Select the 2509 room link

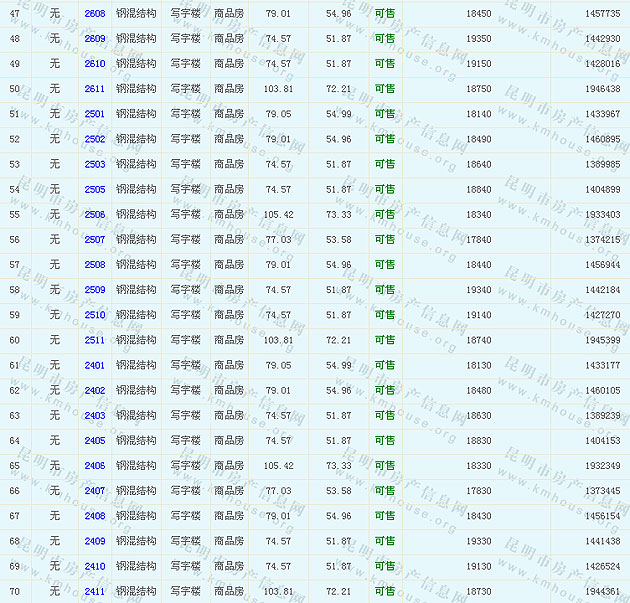pyautogui.click(x=95, y=290)
